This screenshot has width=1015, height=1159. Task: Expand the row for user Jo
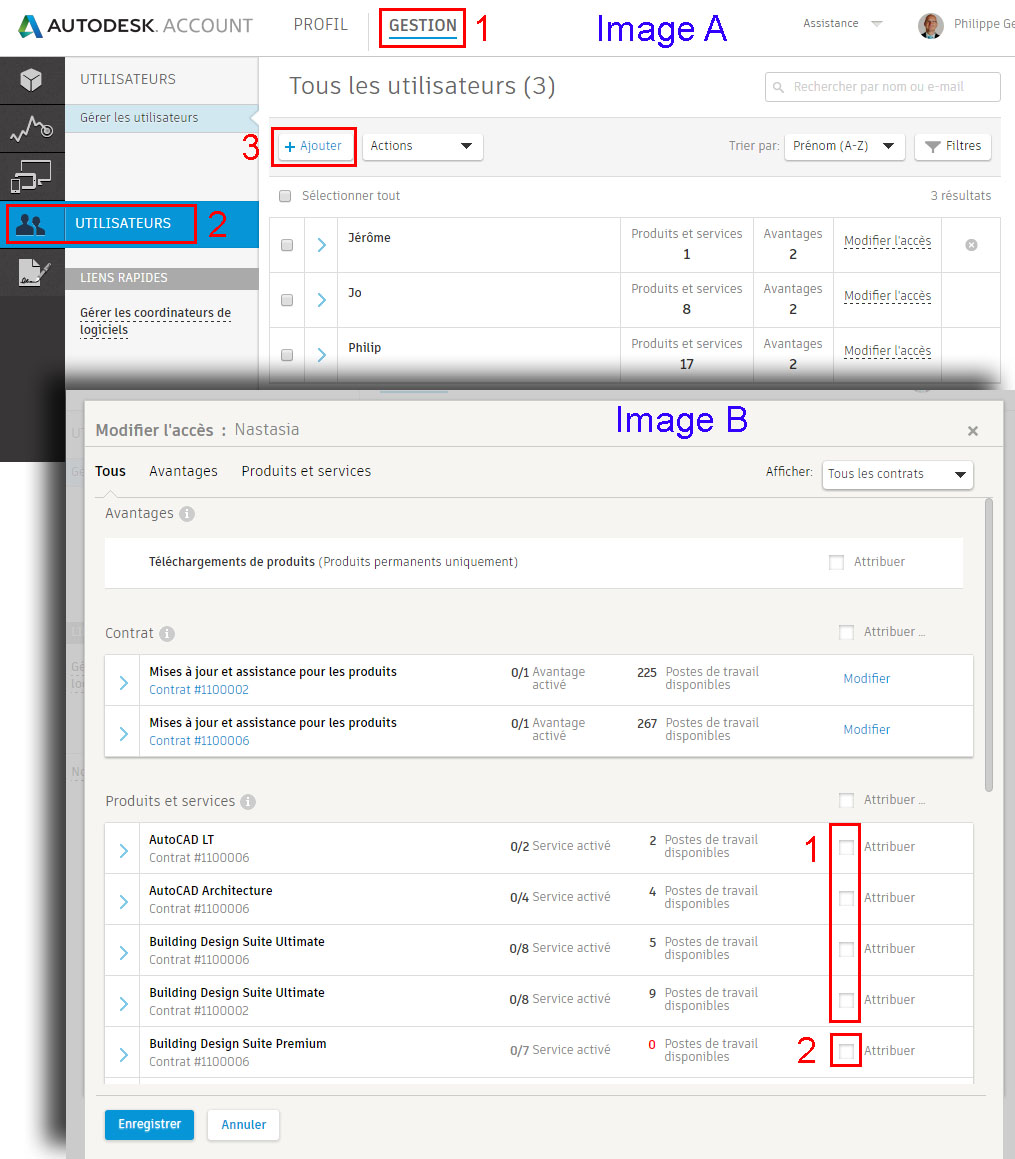322,300
